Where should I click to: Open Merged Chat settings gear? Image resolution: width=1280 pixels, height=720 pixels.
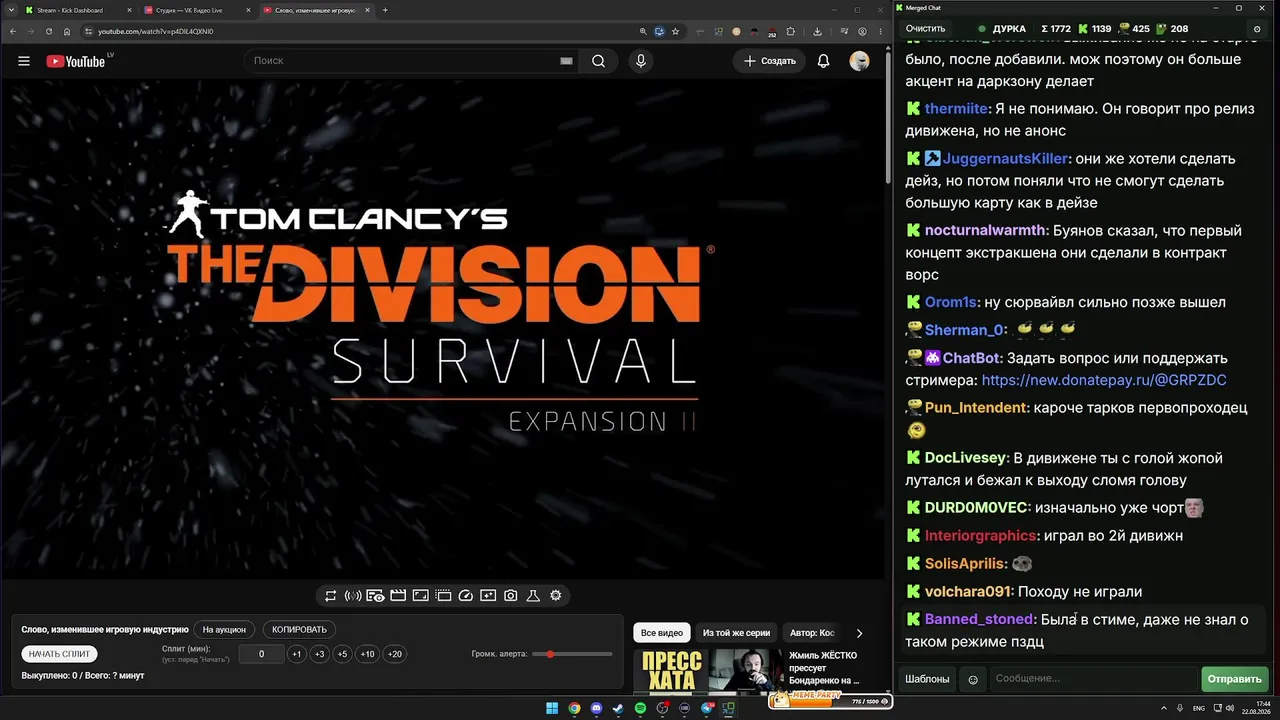click(1257, 29)
